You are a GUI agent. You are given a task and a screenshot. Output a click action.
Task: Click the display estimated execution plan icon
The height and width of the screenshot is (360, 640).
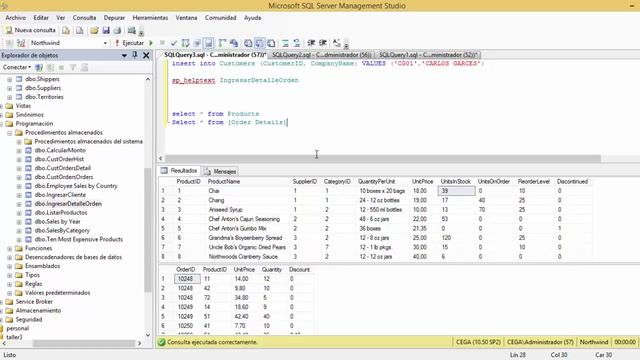pos(186,43)
